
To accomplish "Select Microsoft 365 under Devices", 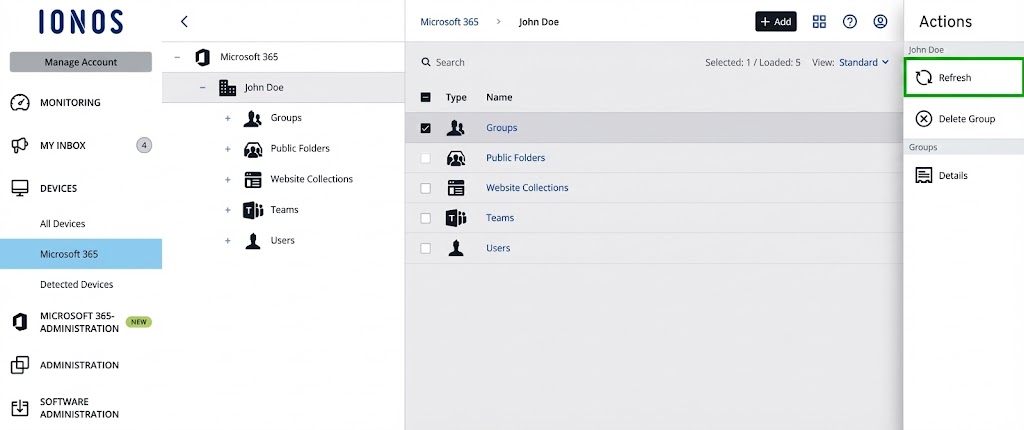I will (x=81, y=254).
